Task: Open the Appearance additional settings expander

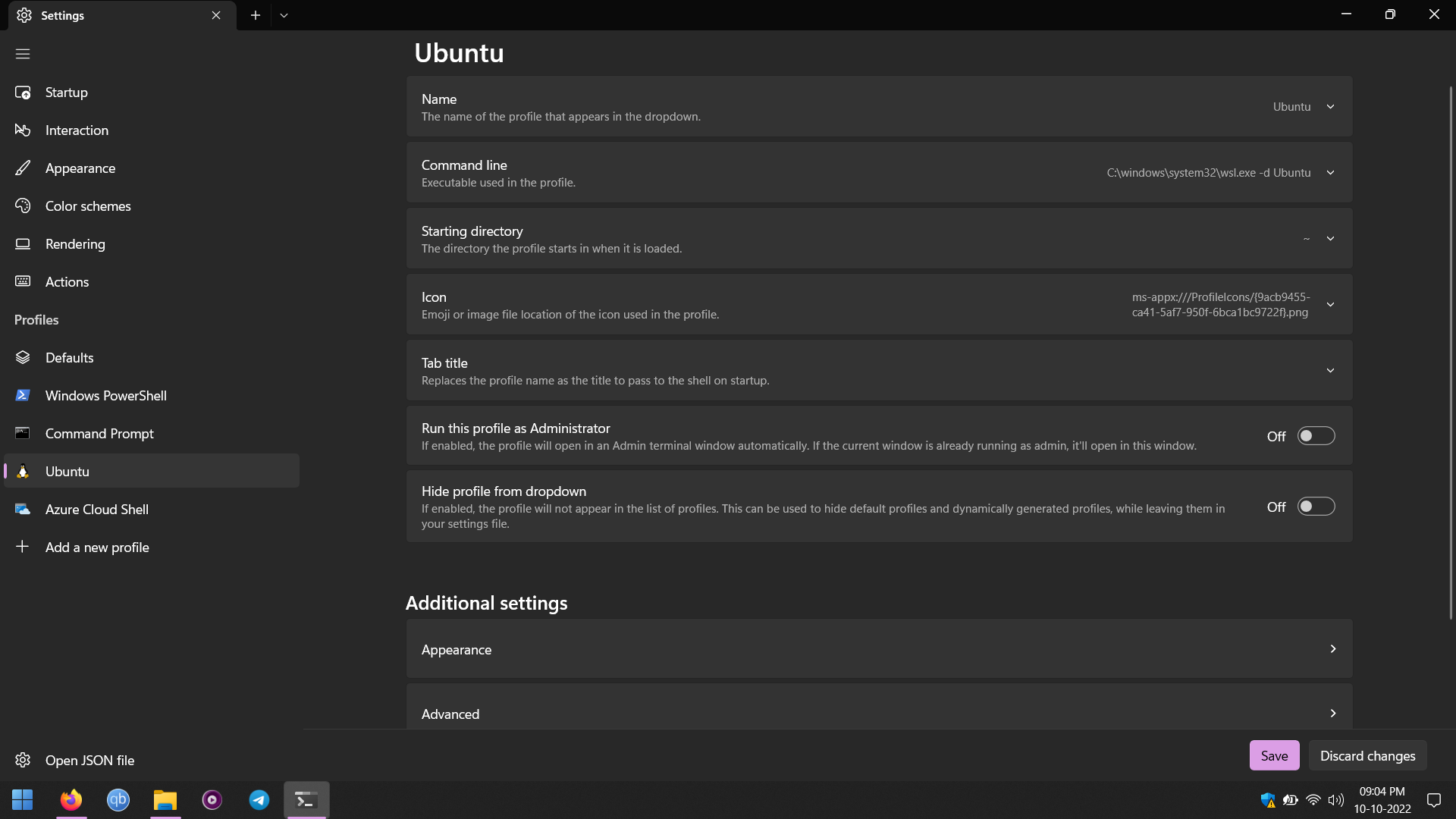Action: click(x=878, y=649)
